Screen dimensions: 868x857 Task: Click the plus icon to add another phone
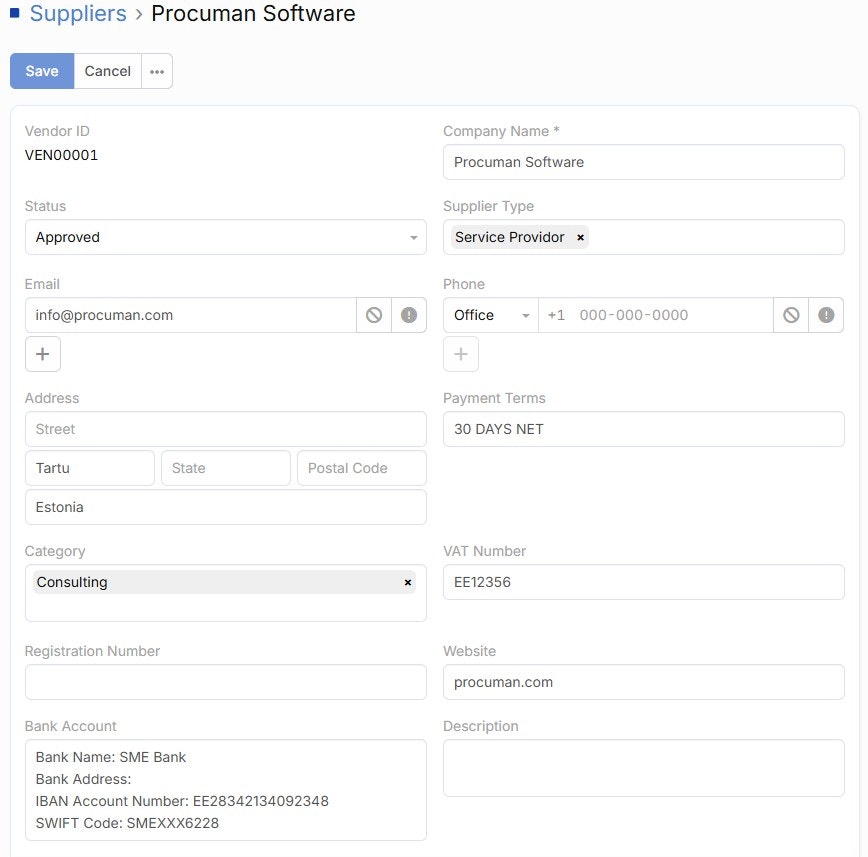460,353
